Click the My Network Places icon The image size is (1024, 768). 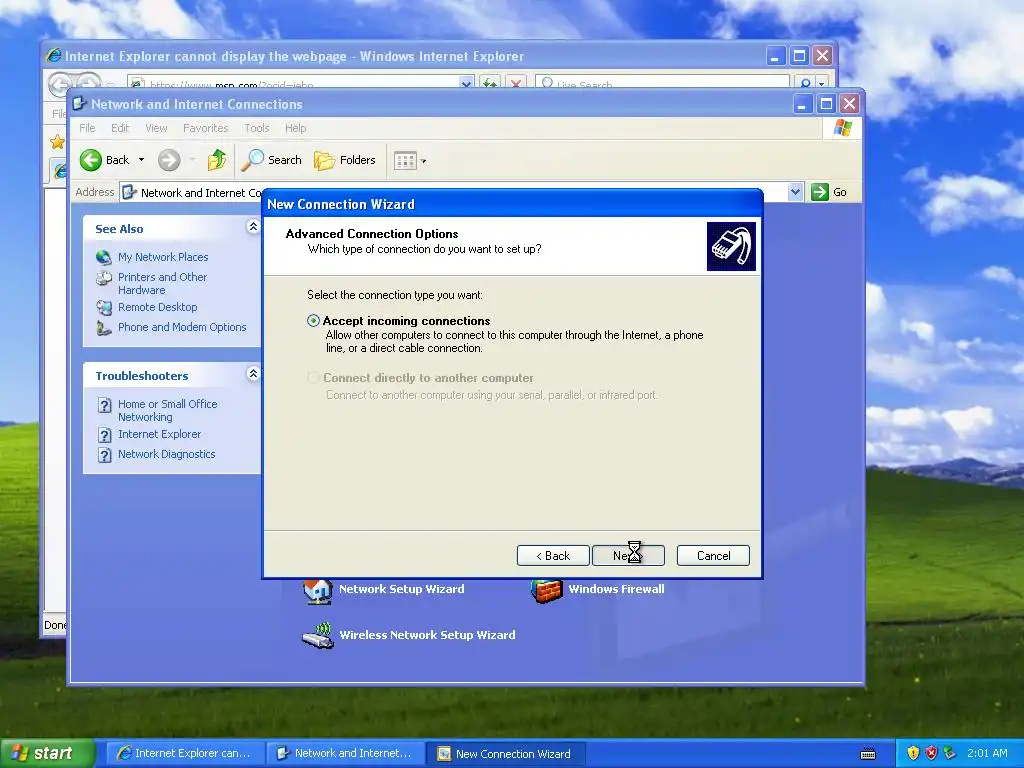(104, 257)
